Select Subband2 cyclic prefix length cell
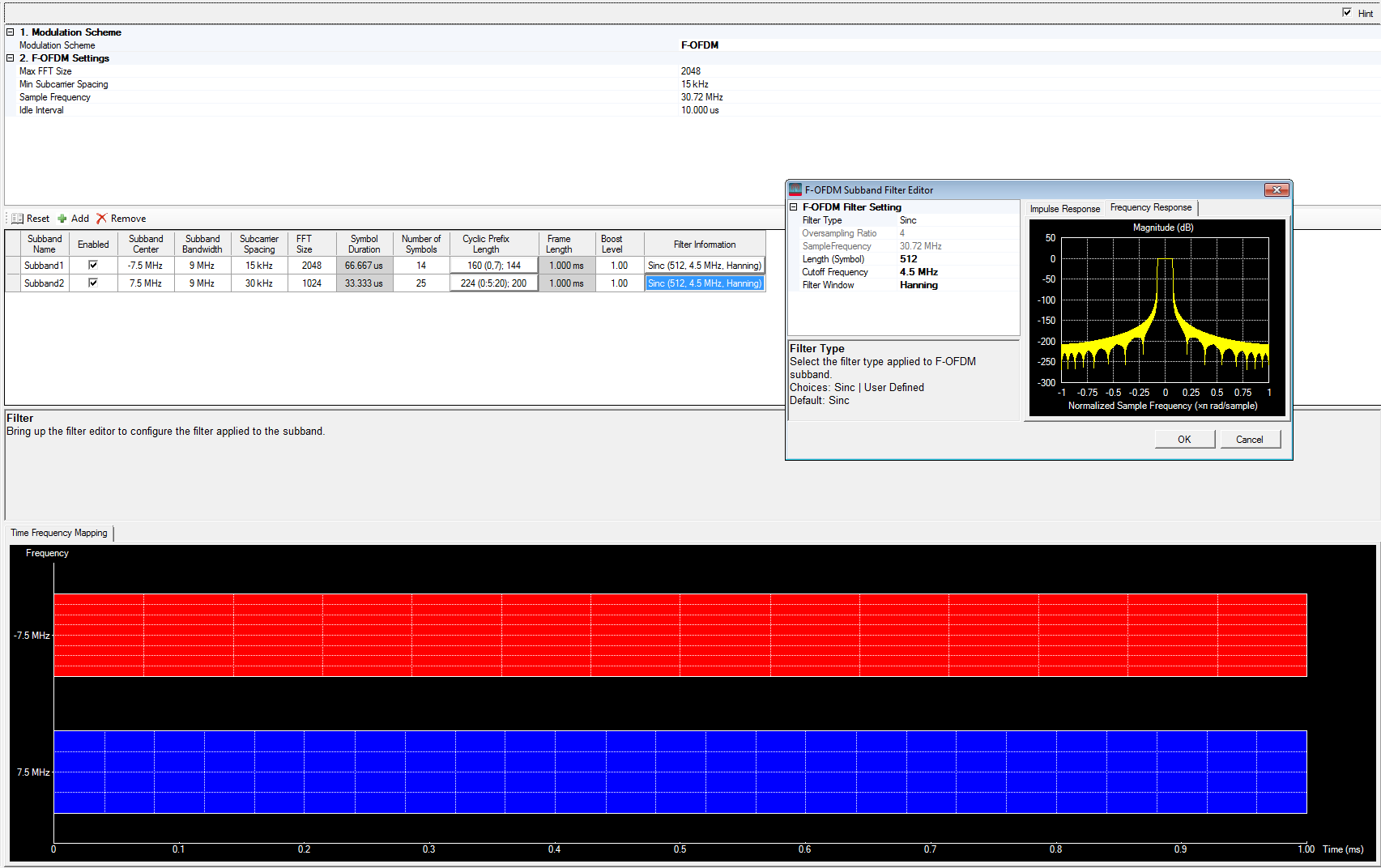Viewport: 1381px width, 868px height. 493,283
